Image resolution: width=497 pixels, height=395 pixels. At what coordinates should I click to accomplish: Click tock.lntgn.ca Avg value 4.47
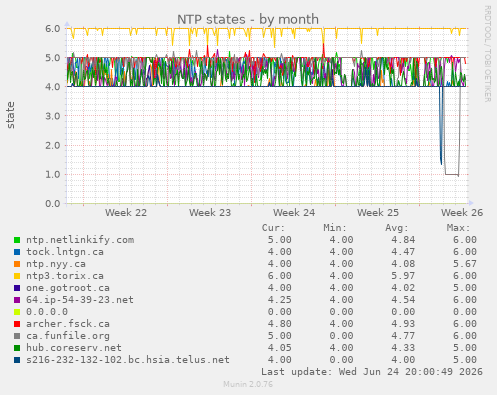403,252
